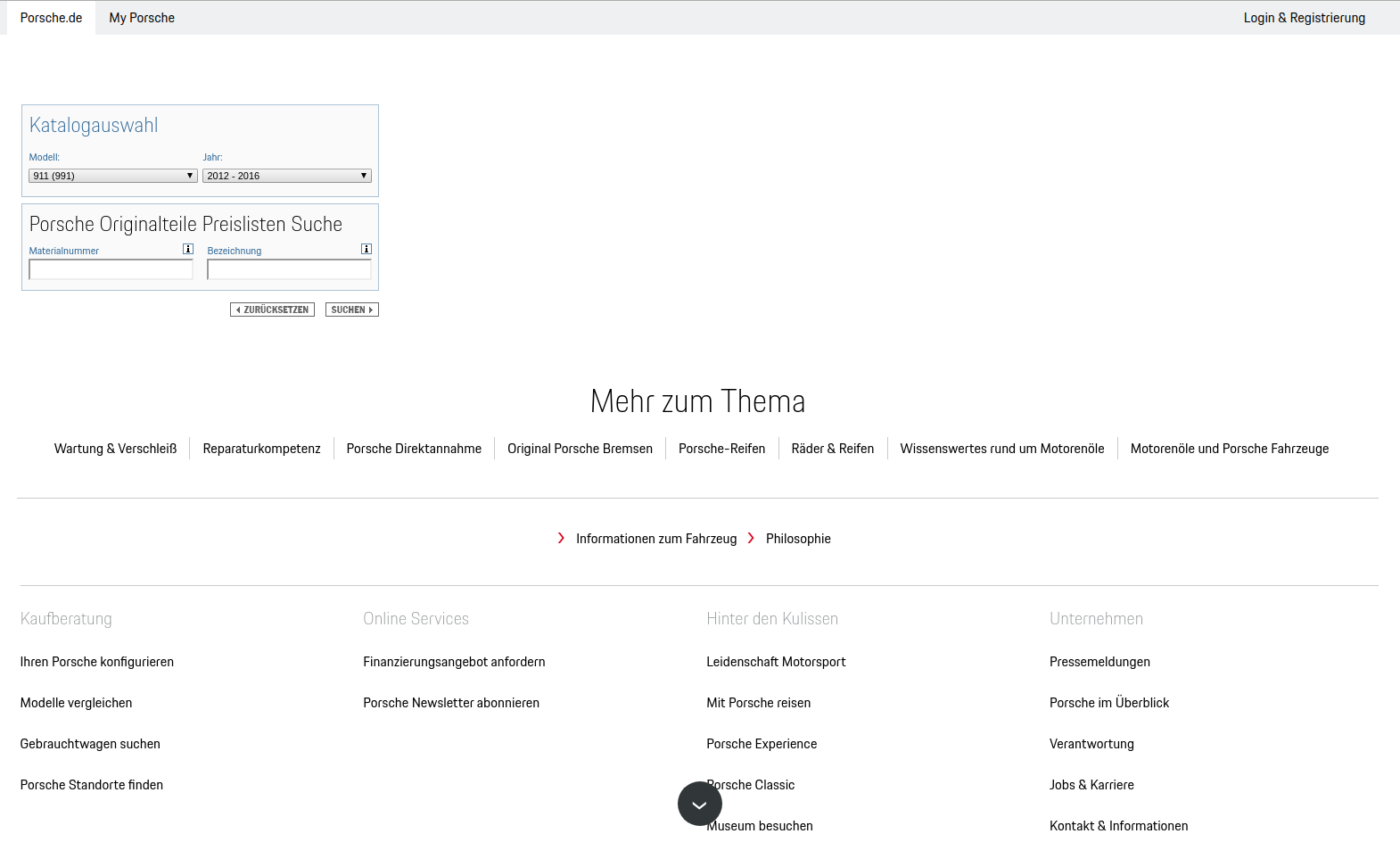Open Login & Registrierung

pyautogui.click(x=1305, y=18)
